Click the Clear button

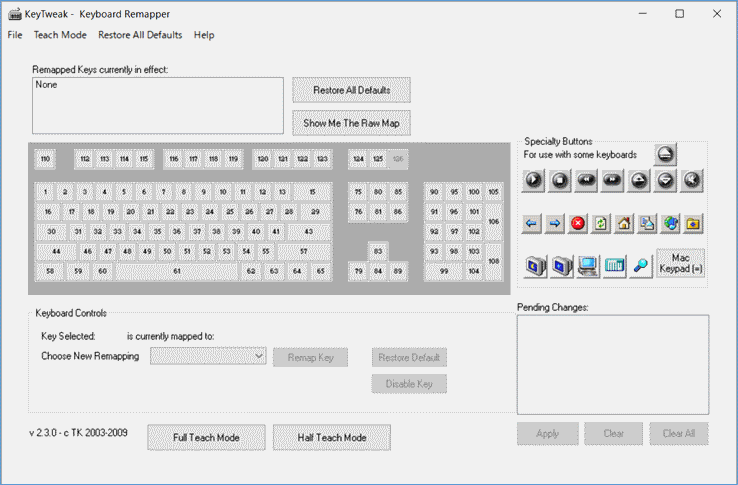coord(613,433)
